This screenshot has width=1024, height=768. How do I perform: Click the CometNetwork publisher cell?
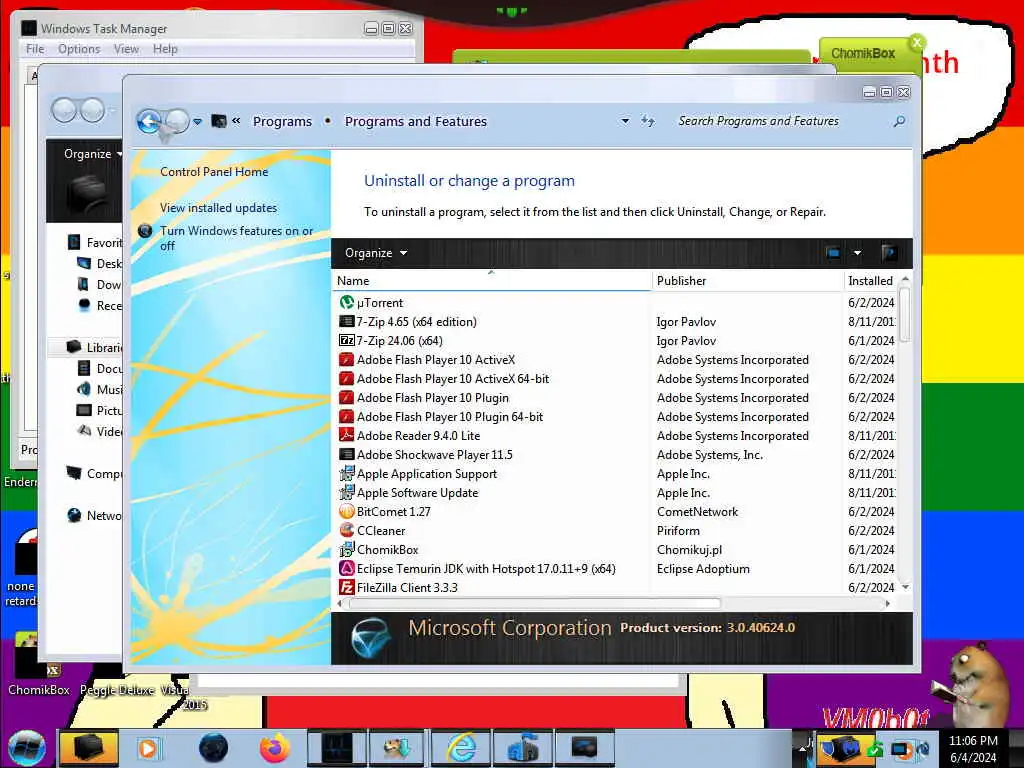tap(697, 512)
